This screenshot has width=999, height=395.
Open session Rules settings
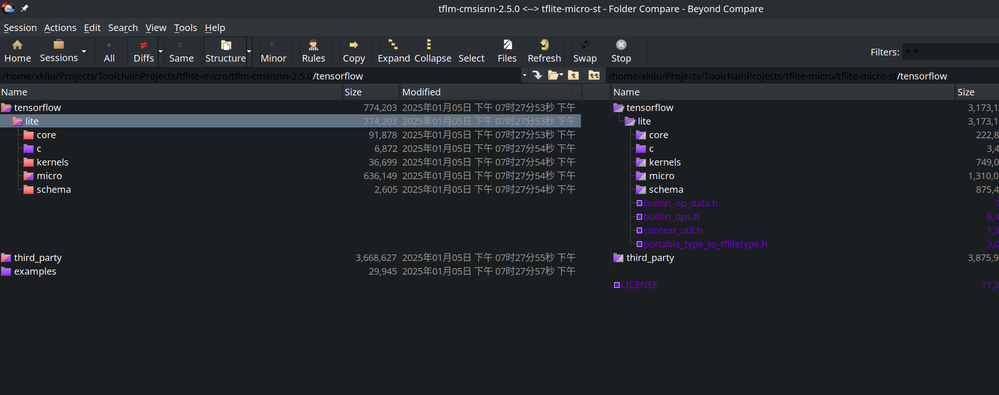pyautogui.click(x=313, y=51)
